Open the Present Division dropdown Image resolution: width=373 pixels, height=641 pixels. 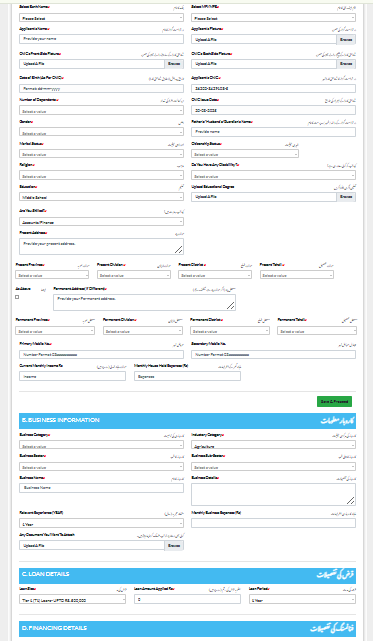click(x=134, y=275)
